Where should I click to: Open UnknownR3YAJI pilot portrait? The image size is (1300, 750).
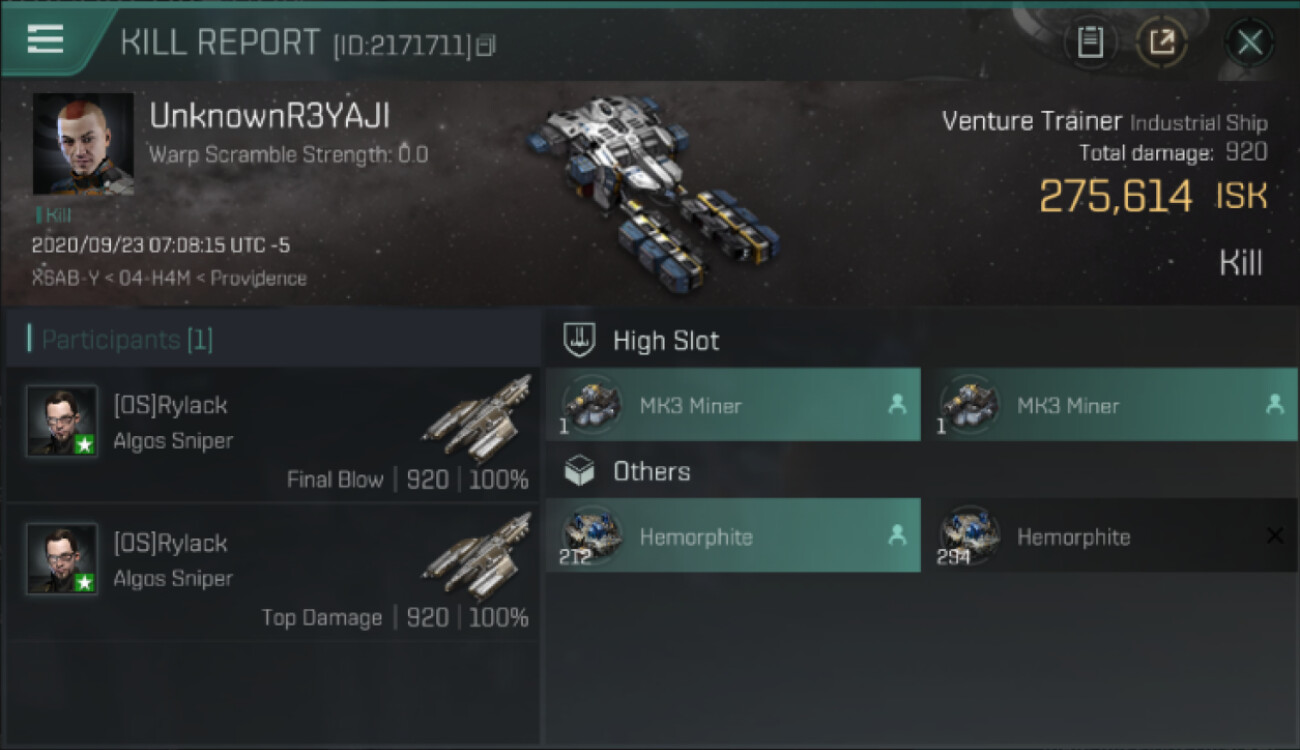click(x=83, y=144)
